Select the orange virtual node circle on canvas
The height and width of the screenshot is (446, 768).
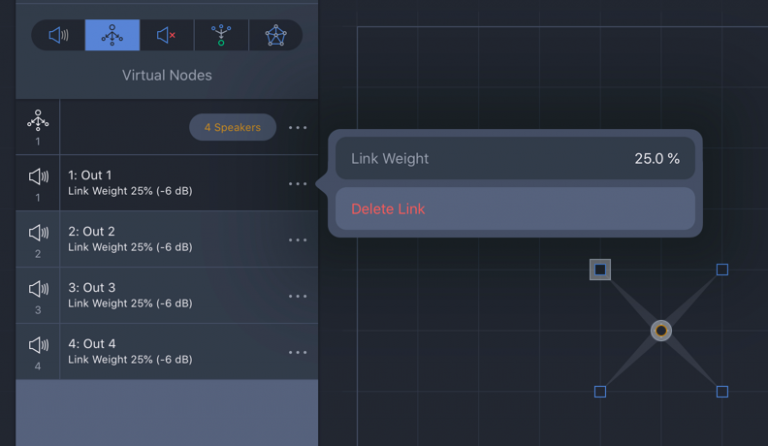661,330
